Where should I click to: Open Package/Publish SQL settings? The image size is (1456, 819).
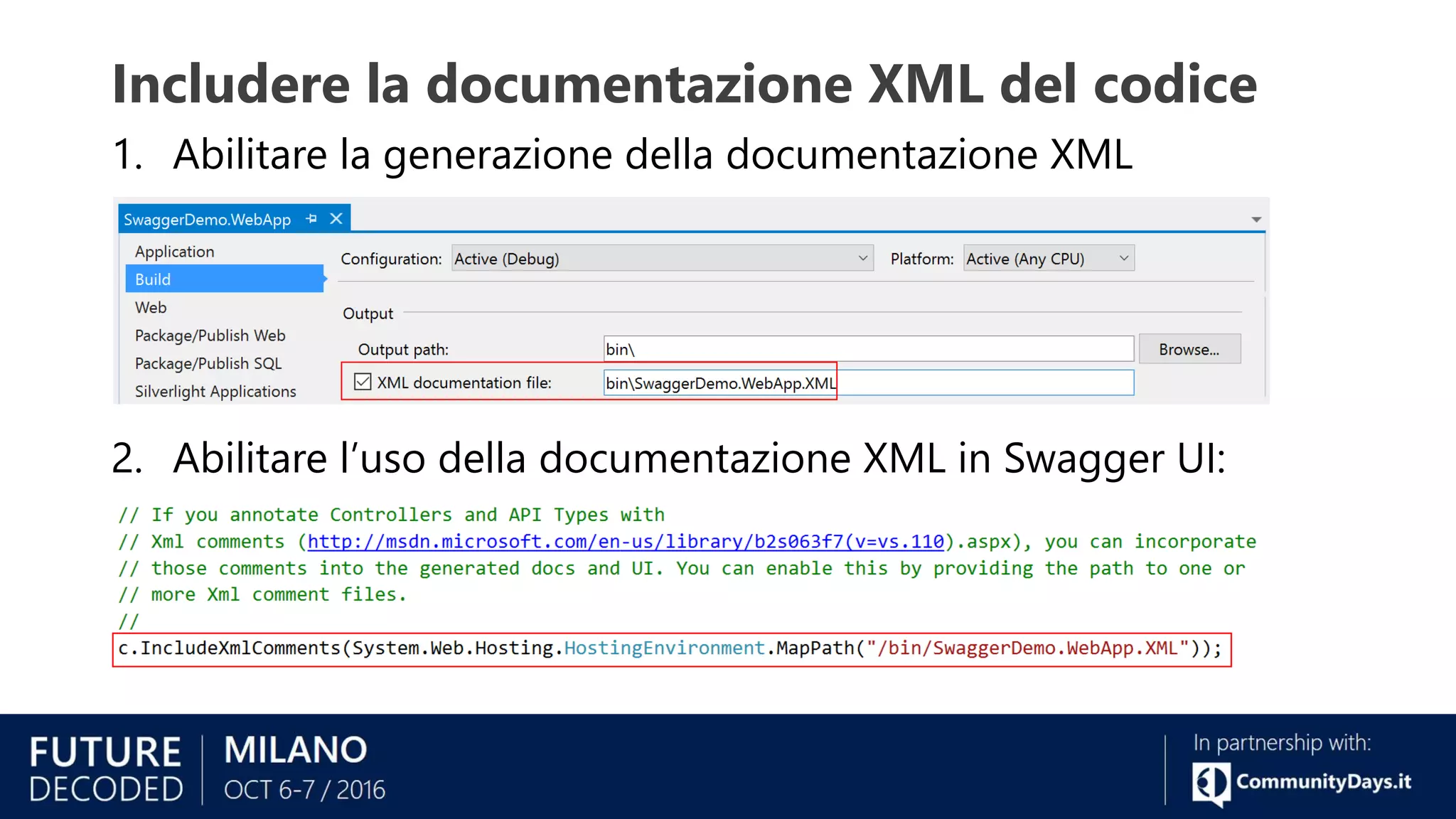pyautogui.click(x=208, y=363)
